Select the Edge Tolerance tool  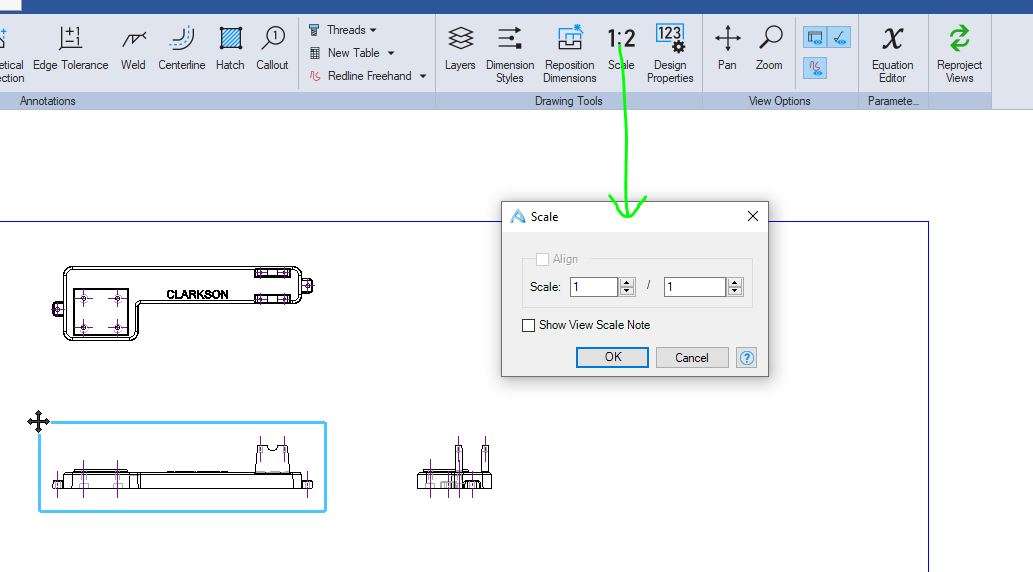tap(70, 48)
